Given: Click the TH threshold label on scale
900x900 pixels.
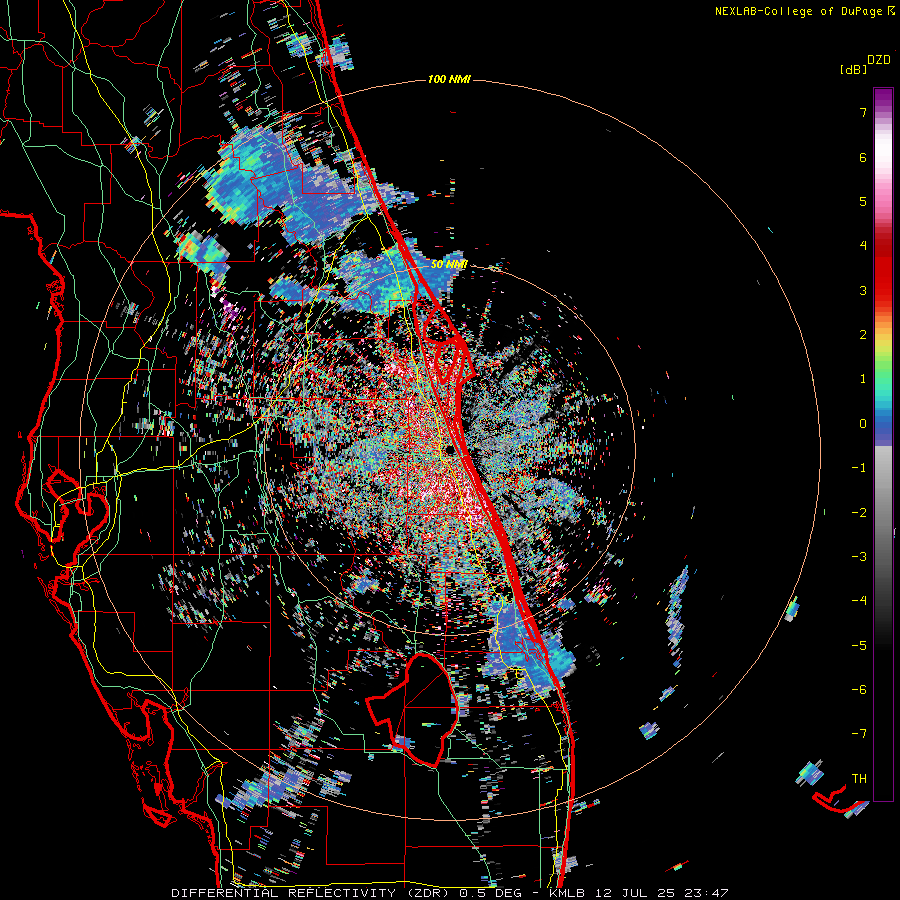Looking at the screenshot, I should (859, 778).
